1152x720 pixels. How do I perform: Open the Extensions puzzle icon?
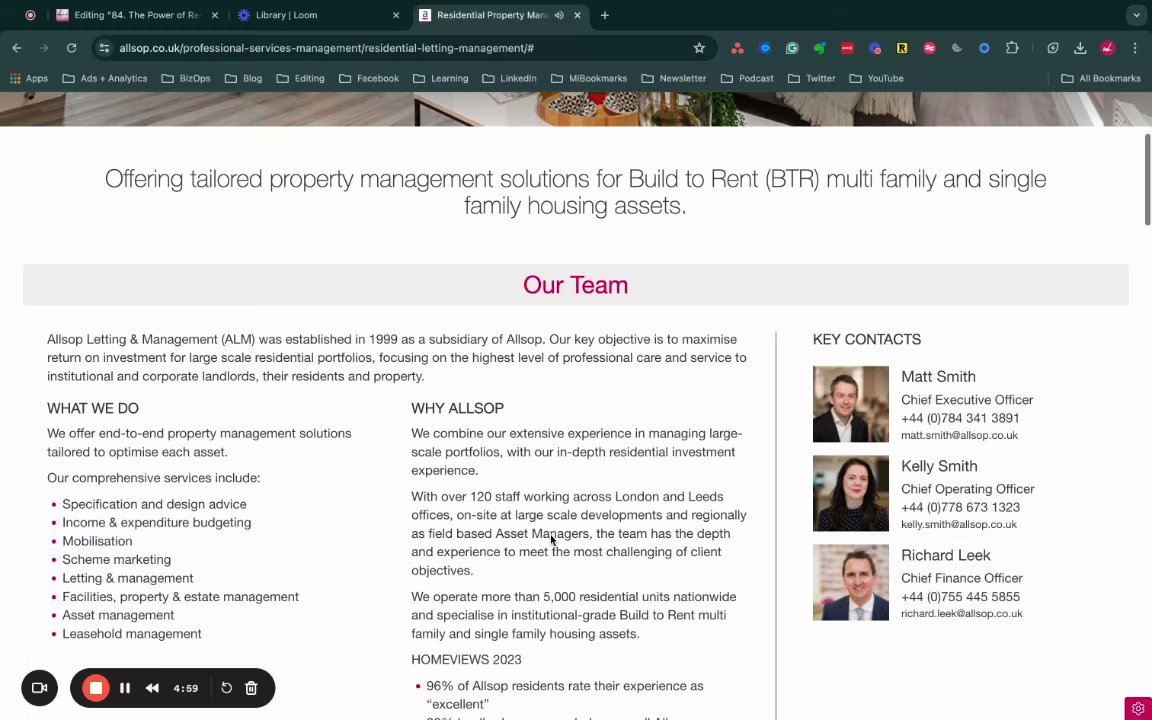click(x=1012, y=48)
